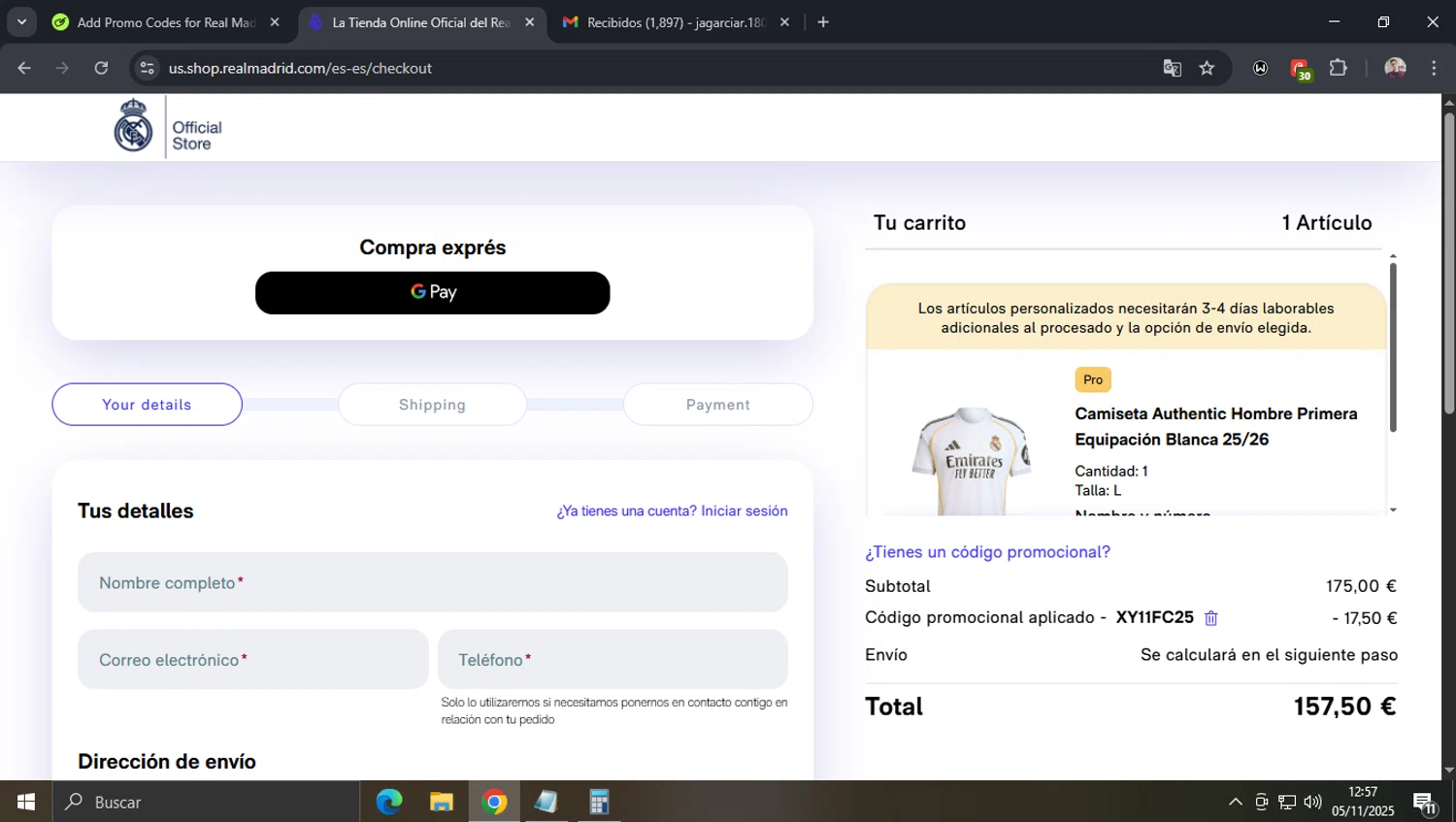
Task: Select the Shipping checkout step
Action: point(432,405)
